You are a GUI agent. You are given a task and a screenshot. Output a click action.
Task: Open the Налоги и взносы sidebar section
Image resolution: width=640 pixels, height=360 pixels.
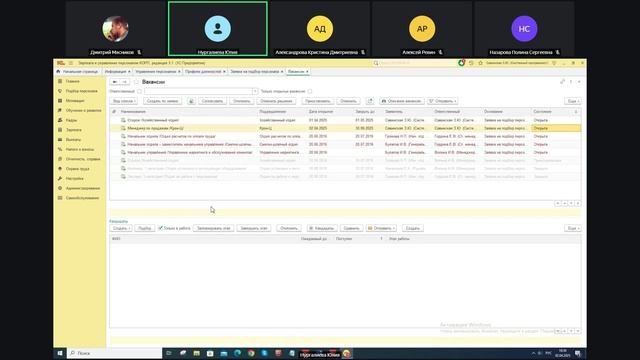80,149
